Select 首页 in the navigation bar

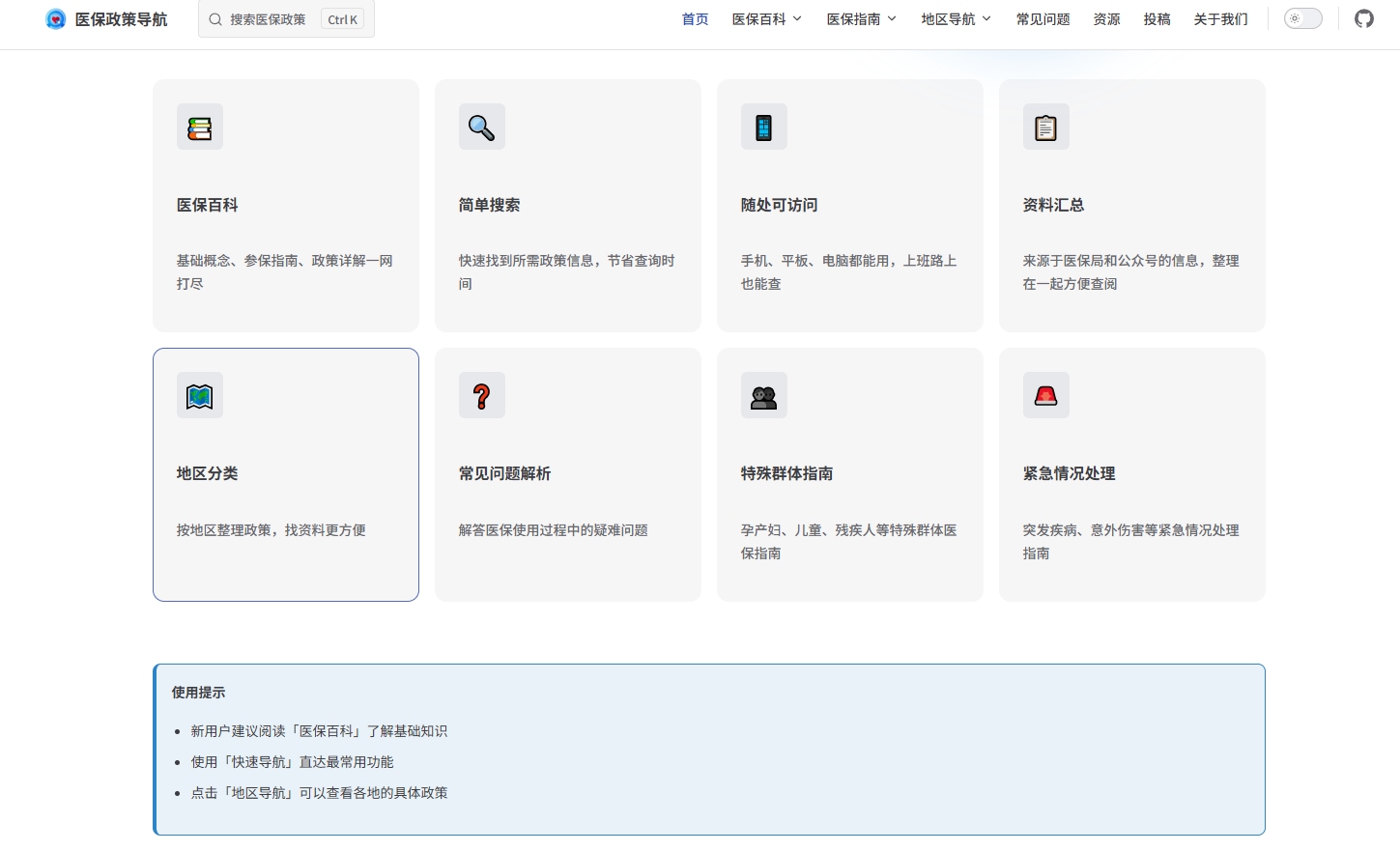point(695,18)
